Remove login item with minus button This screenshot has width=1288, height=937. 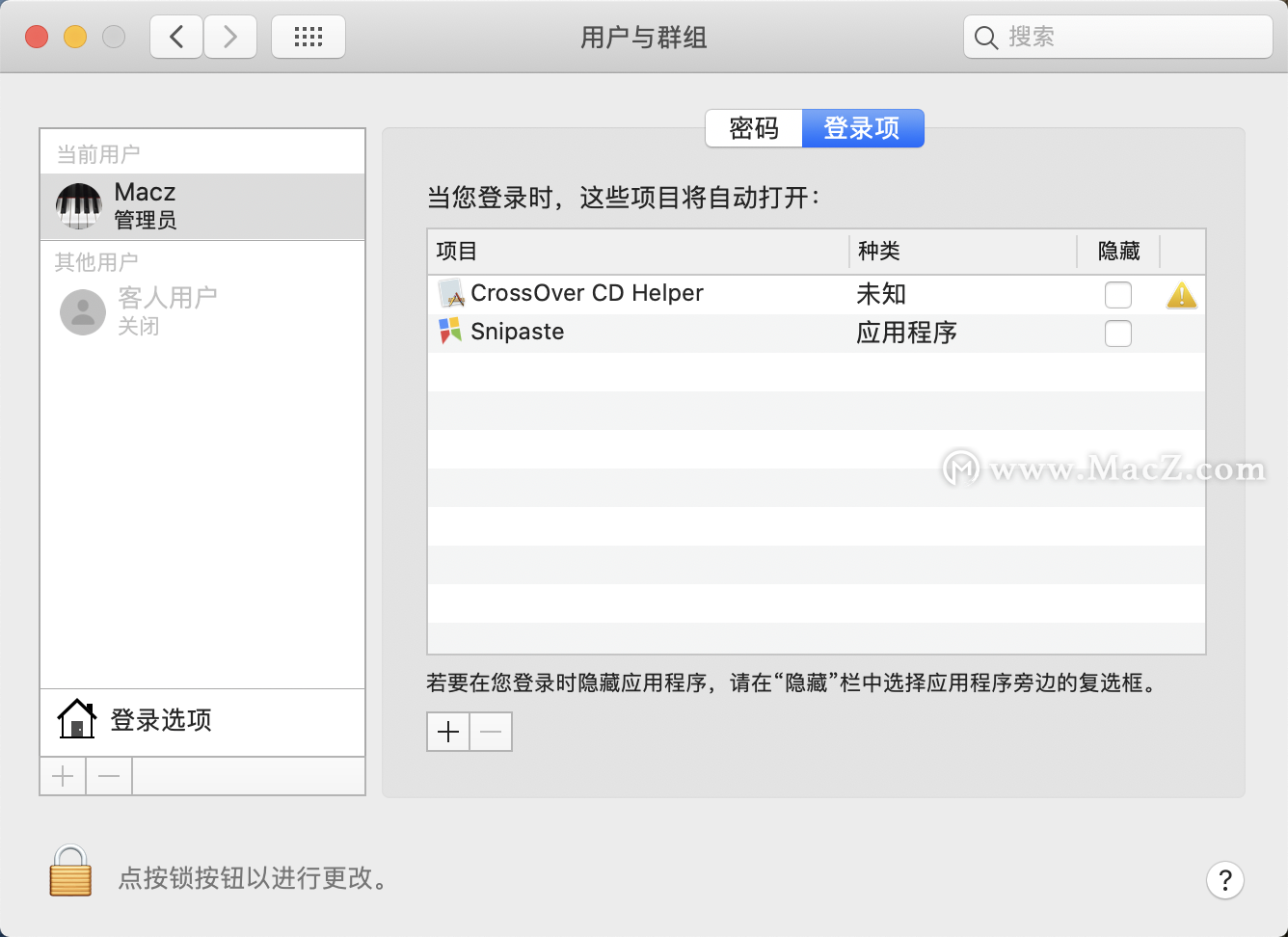(x=491, y=732)
